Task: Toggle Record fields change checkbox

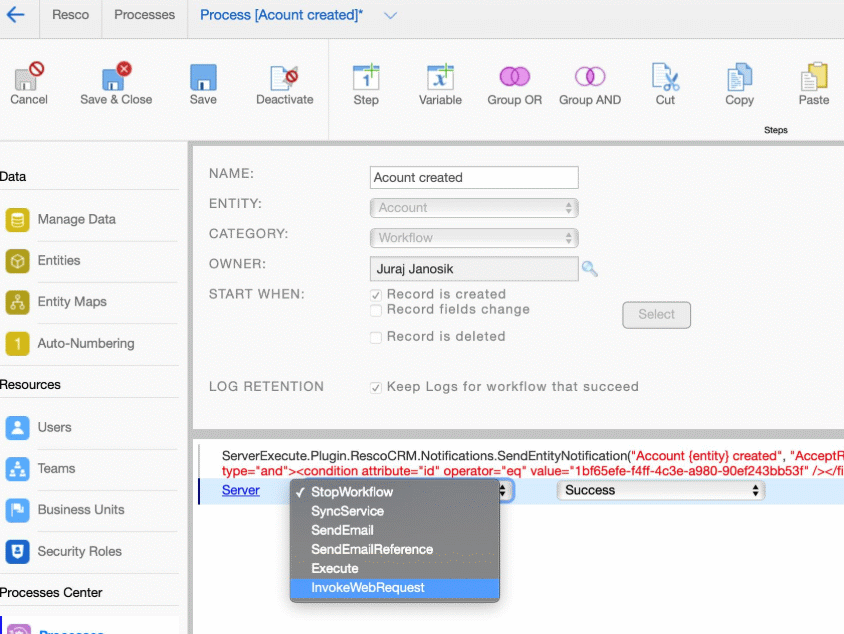Action: [x=376, y=310]
